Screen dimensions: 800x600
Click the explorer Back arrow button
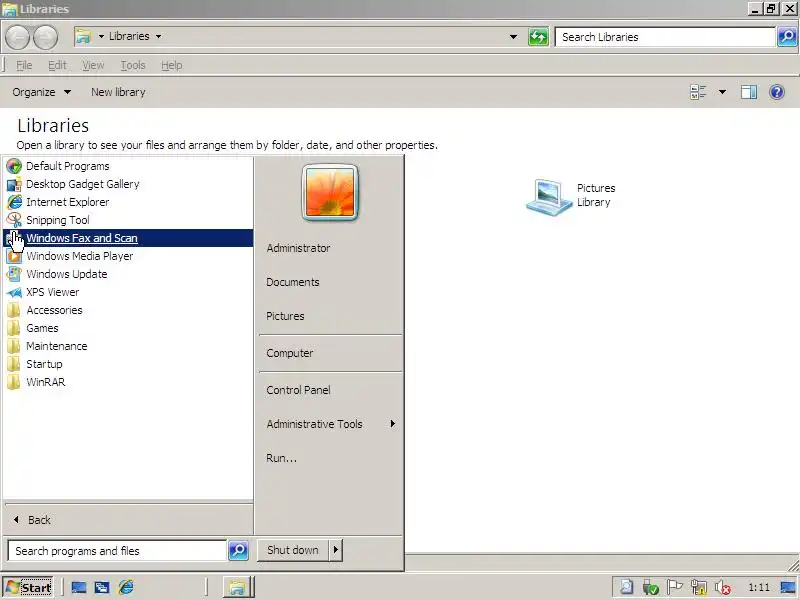(18, 37)
